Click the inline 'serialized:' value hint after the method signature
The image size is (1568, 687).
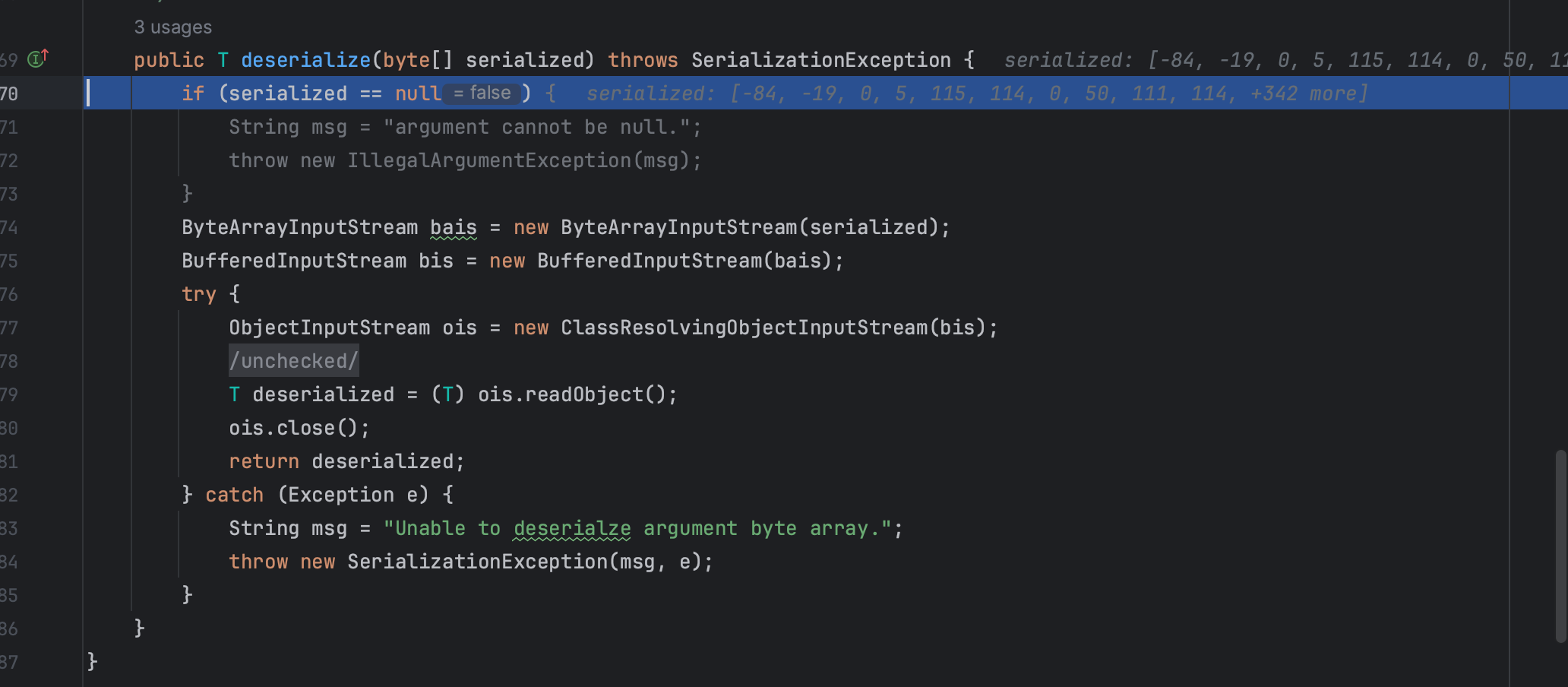(1285, 60)
